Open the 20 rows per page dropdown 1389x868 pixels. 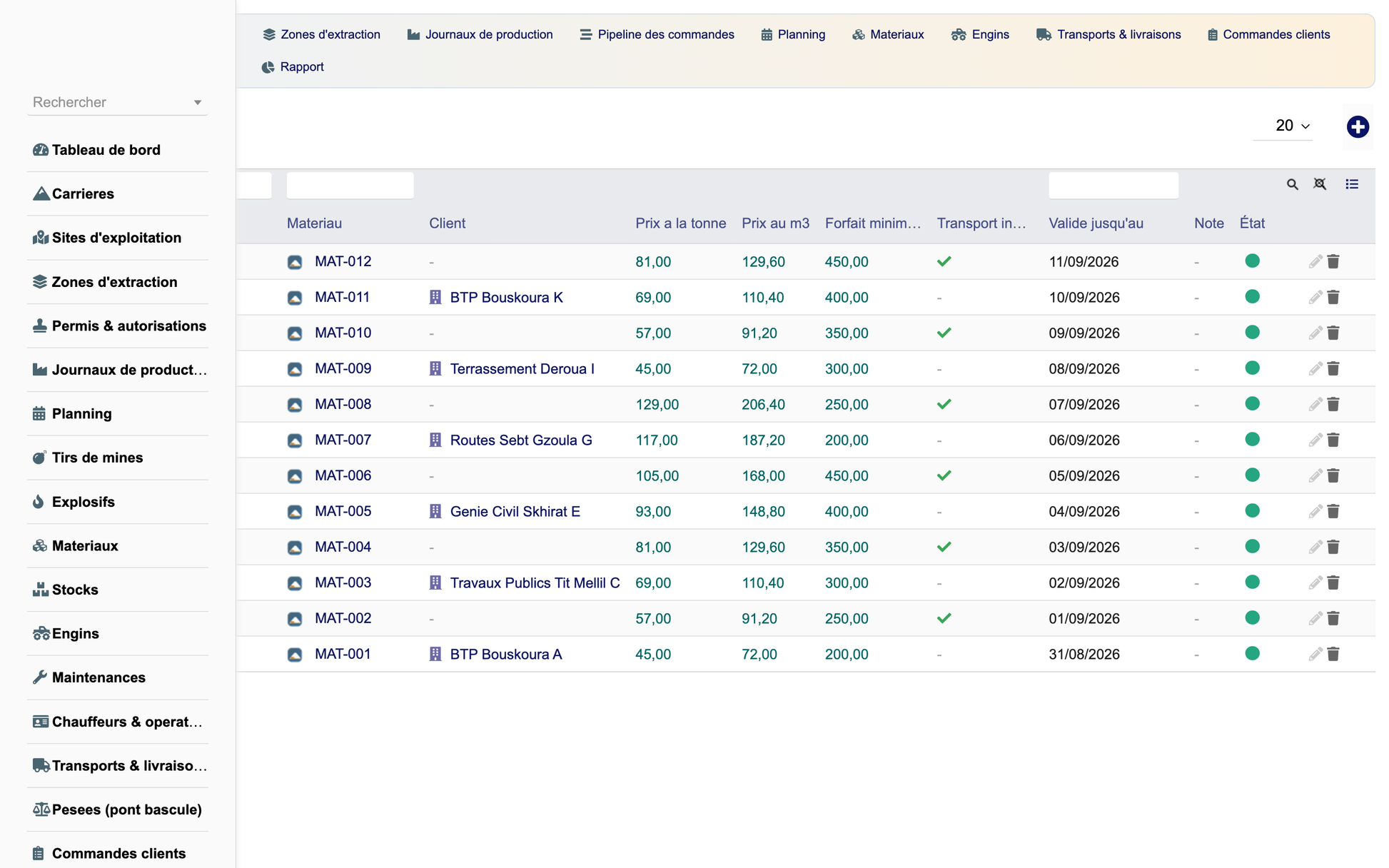(1283, 126)
